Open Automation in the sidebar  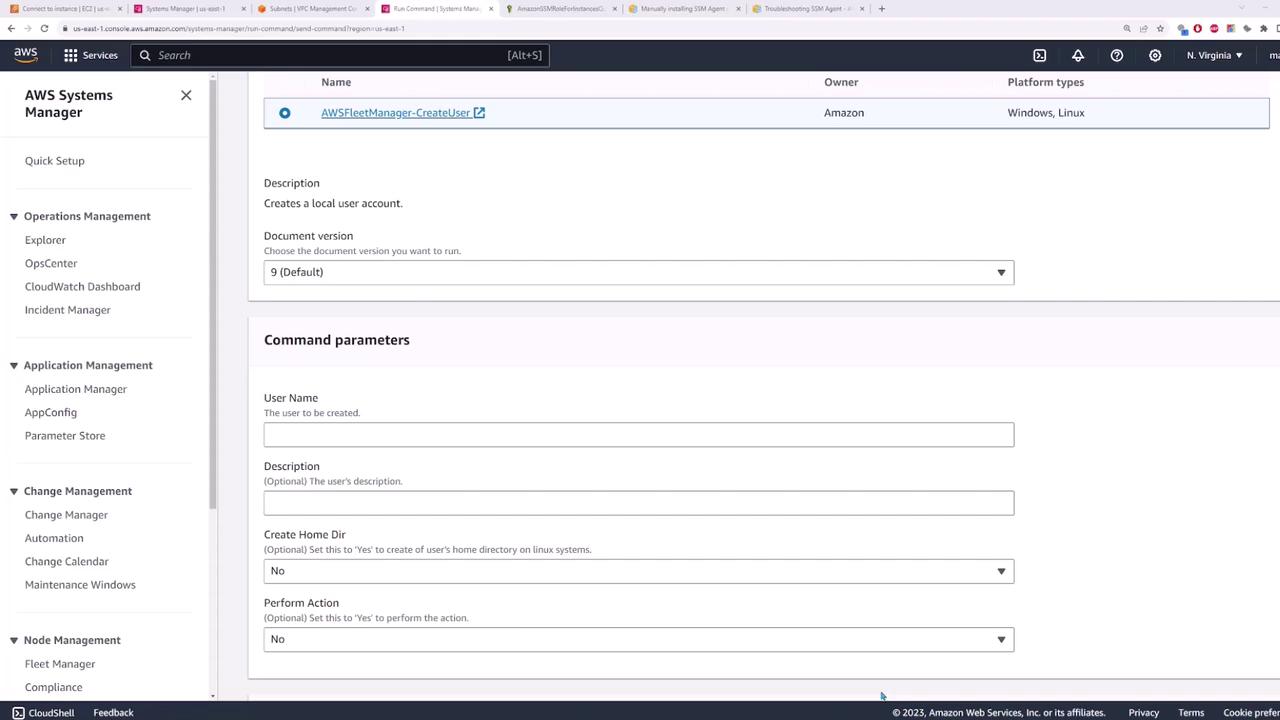pyautogui.click(x=54, y=538)
